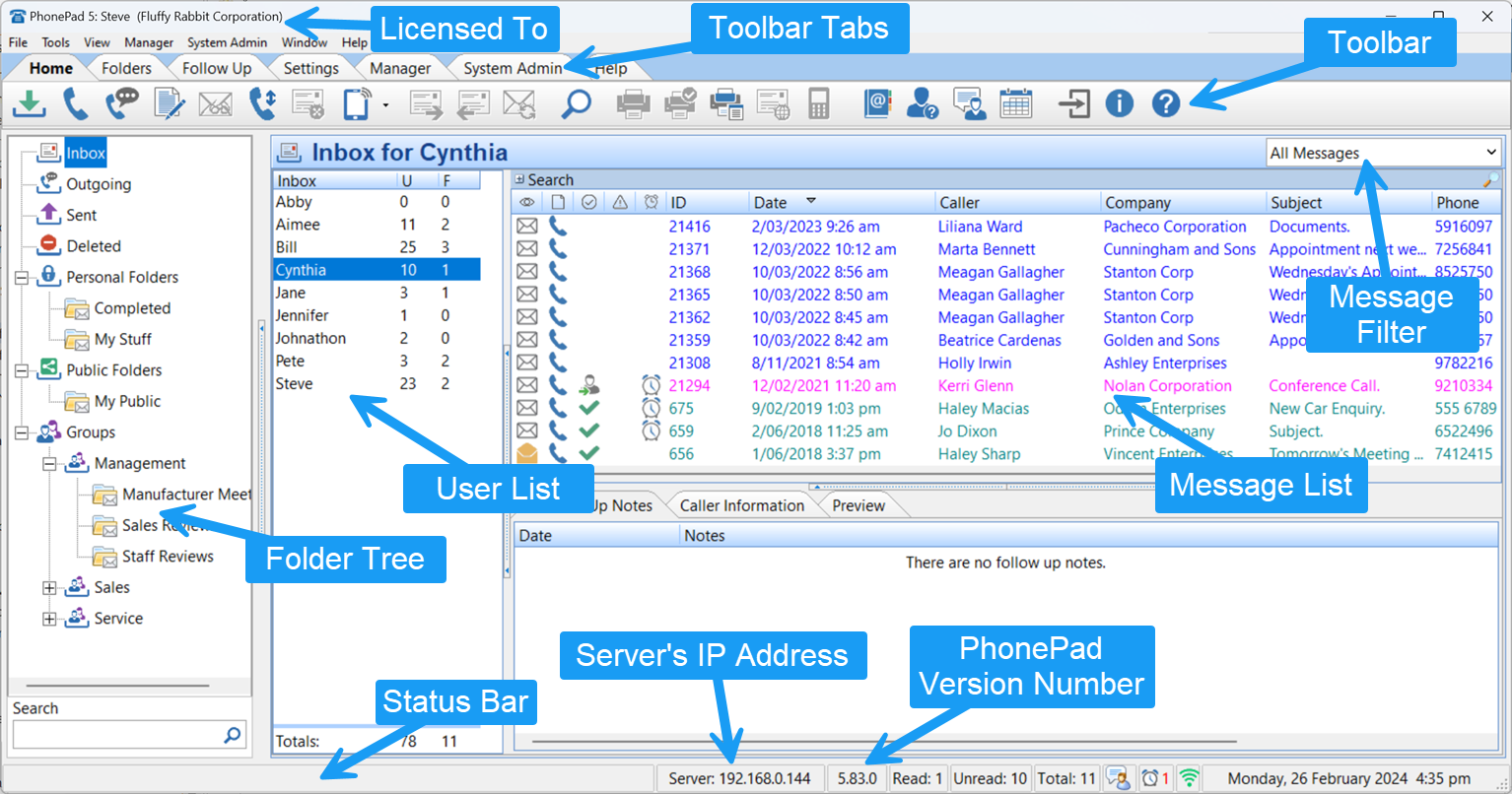Expand the Service group node
The image size is (1512, 794).
[x=49, y=619]
